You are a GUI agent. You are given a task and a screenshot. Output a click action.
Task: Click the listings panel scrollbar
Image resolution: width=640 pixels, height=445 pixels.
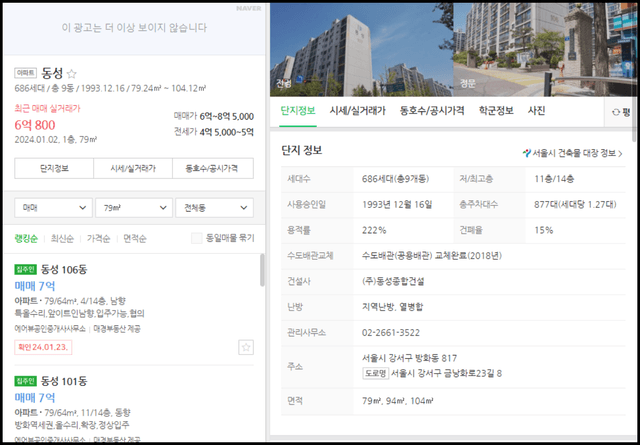click(262, 270)
